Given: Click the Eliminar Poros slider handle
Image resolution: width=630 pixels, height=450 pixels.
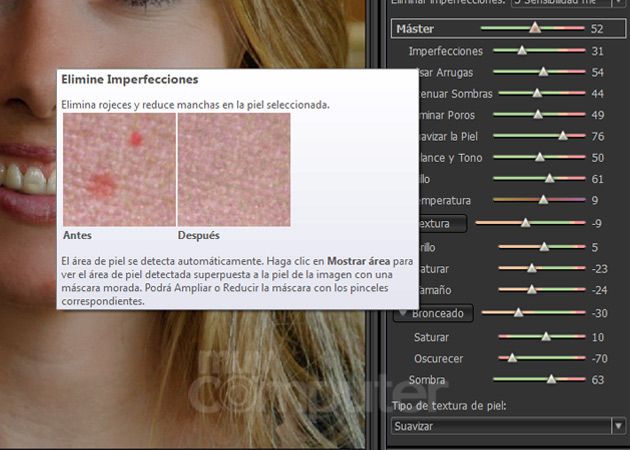Looking at the screenshot, I should (x=539, y=115).
